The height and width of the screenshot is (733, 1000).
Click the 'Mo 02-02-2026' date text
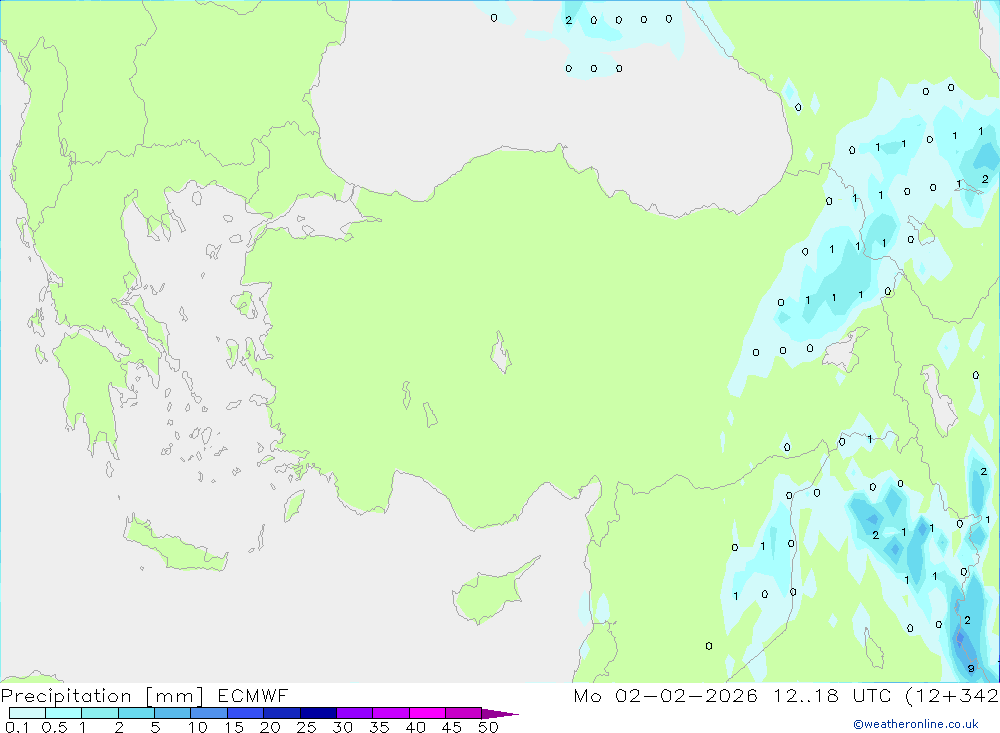coord(665,695)
